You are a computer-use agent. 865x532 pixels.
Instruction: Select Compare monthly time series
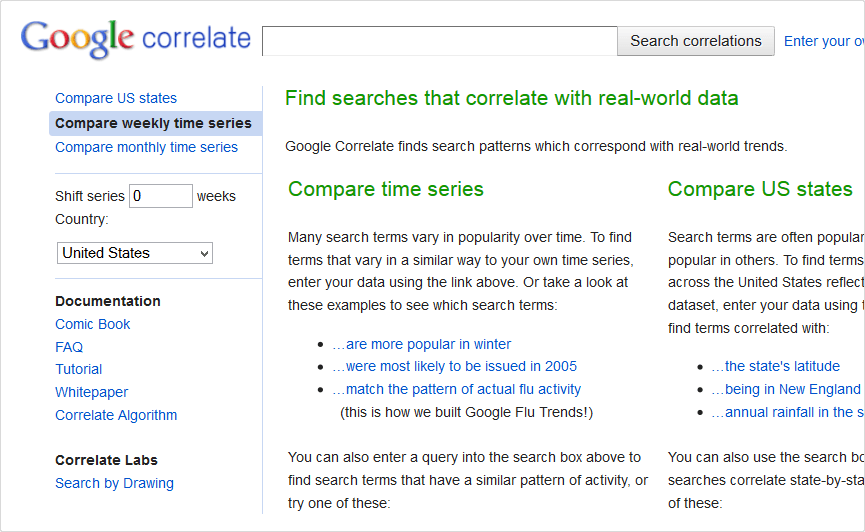[x=146, y=147]
